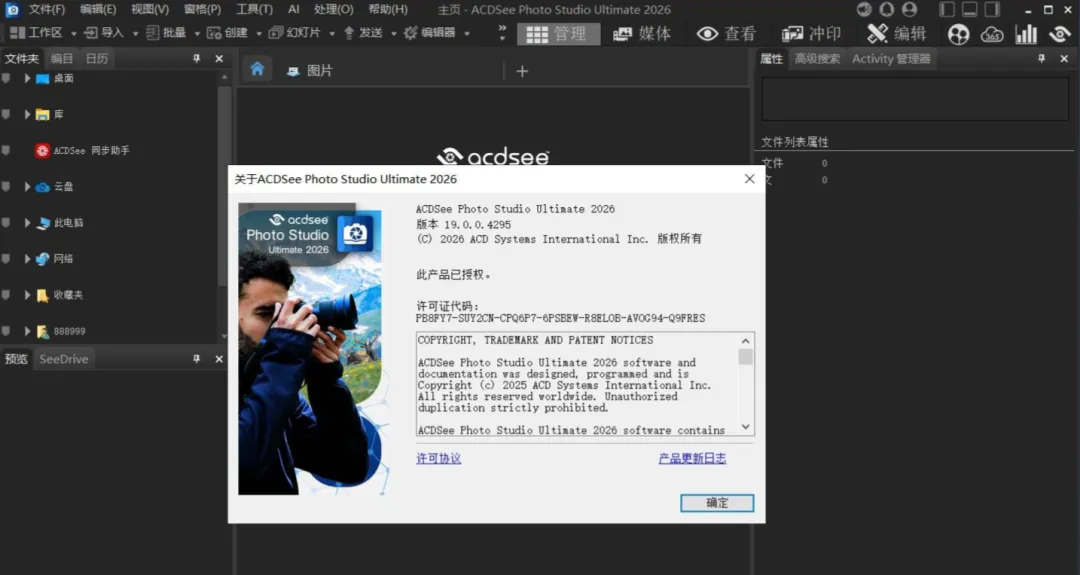Switch to the 日历 tab
The image size is (1080, 575).
[96, 59]
